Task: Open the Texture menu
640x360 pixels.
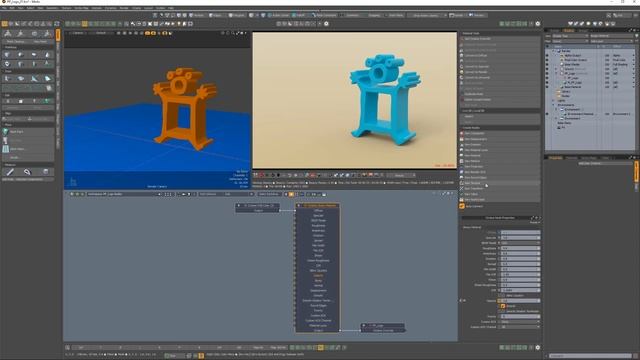Action: coord(67,8)
